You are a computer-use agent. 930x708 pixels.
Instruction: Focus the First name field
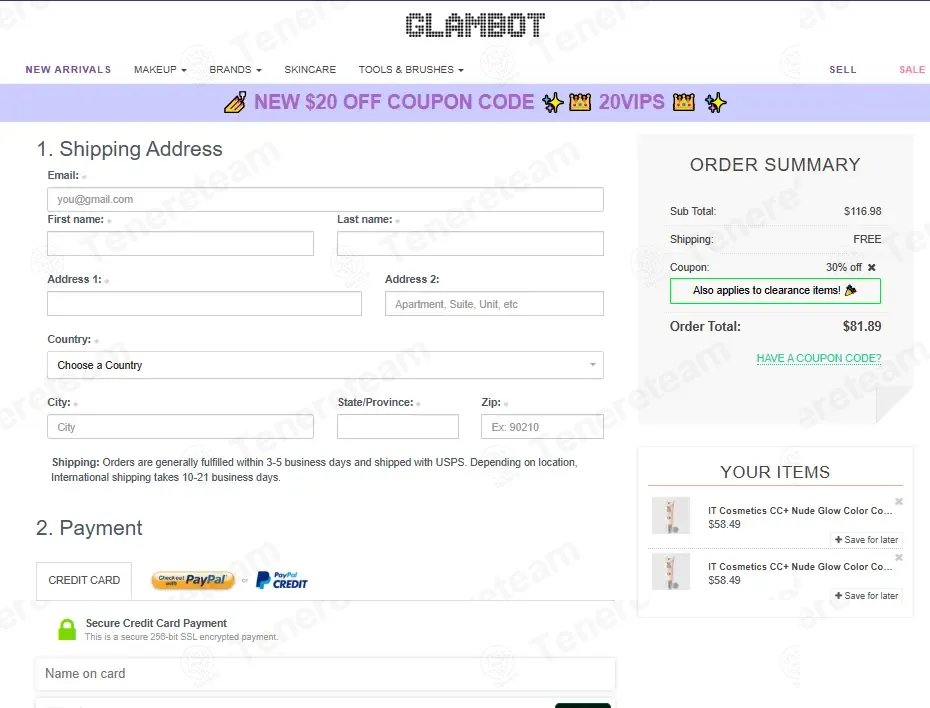tap(180, 244)
